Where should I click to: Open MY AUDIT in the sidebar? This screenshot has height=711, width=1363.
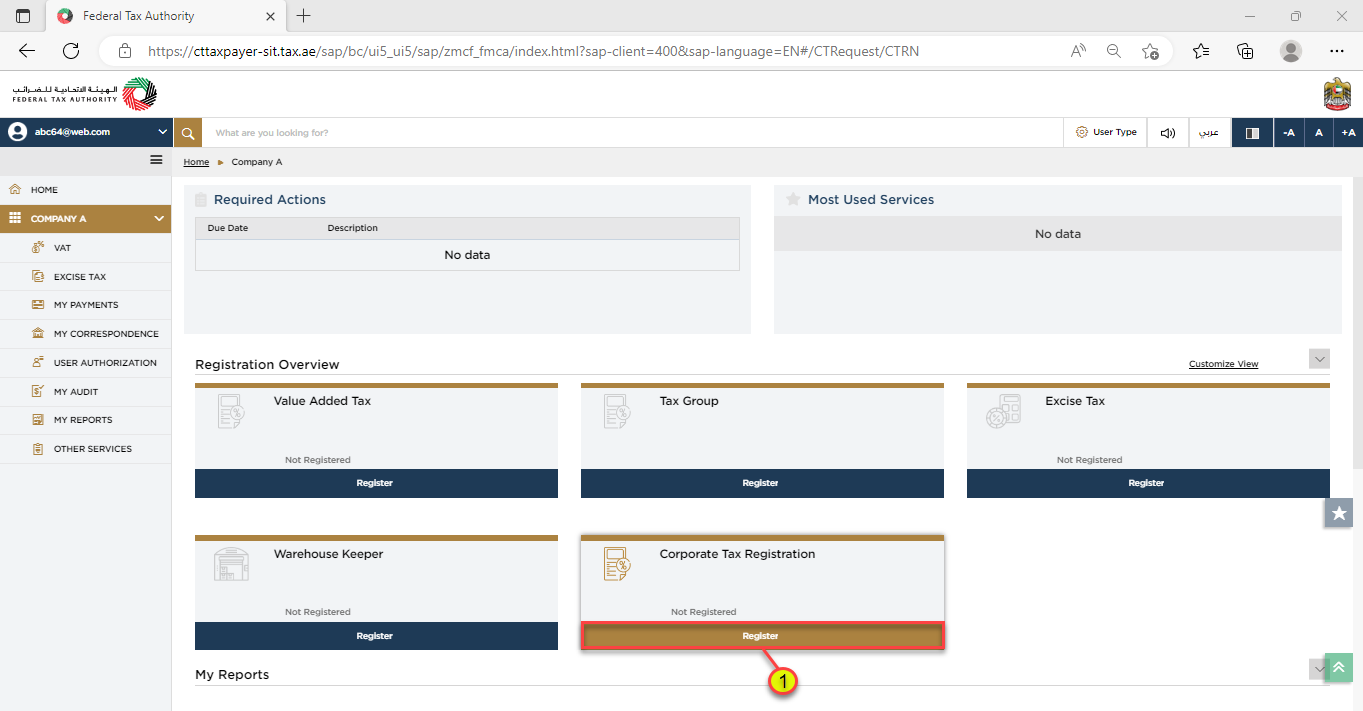85,391
